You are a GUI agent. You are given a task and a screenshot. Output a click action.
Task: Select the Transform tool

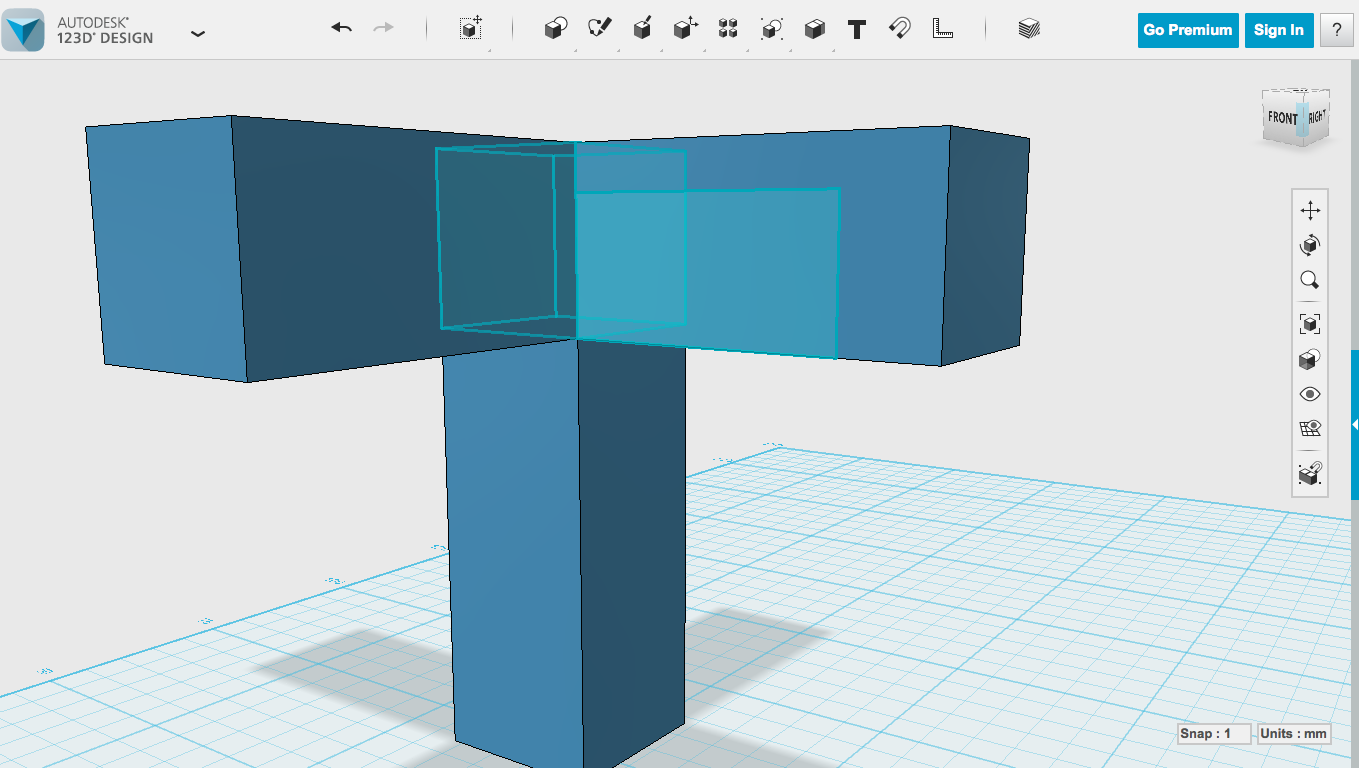(471, 29)
